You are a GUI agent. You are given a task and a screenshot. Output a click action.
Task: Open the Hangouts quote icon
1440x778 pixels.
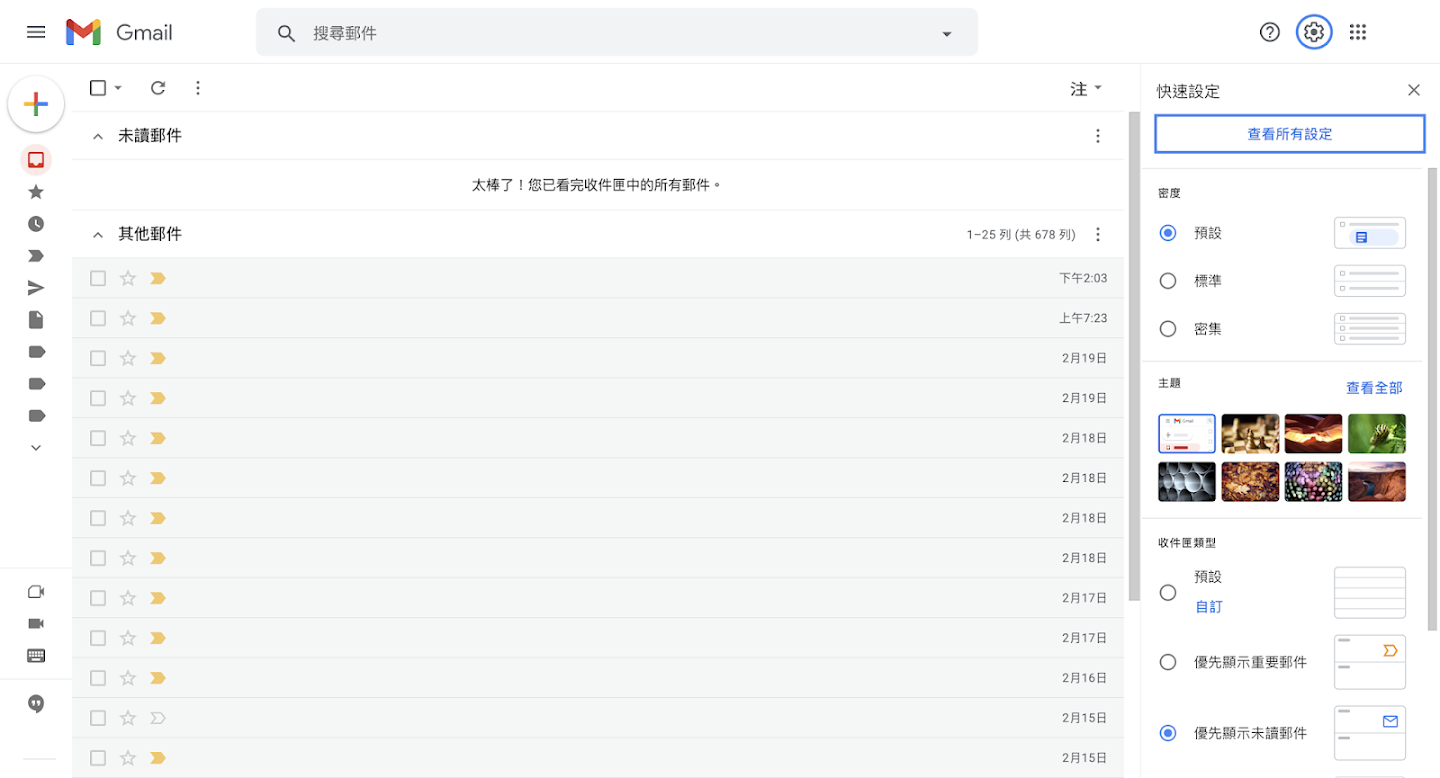point(36,704)
